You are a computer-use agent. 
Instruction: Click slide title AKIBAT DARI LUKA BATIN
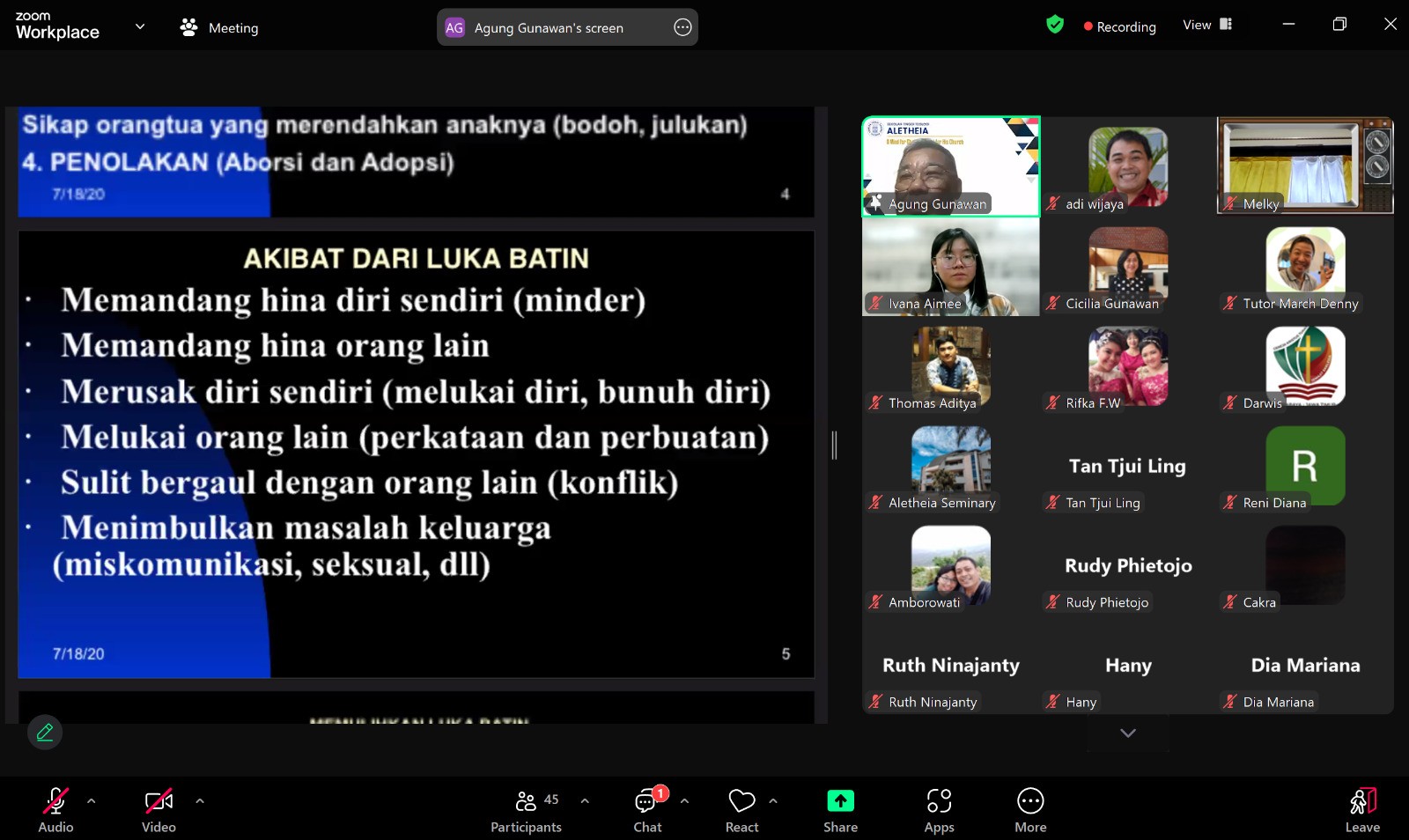tap(416, 258)
